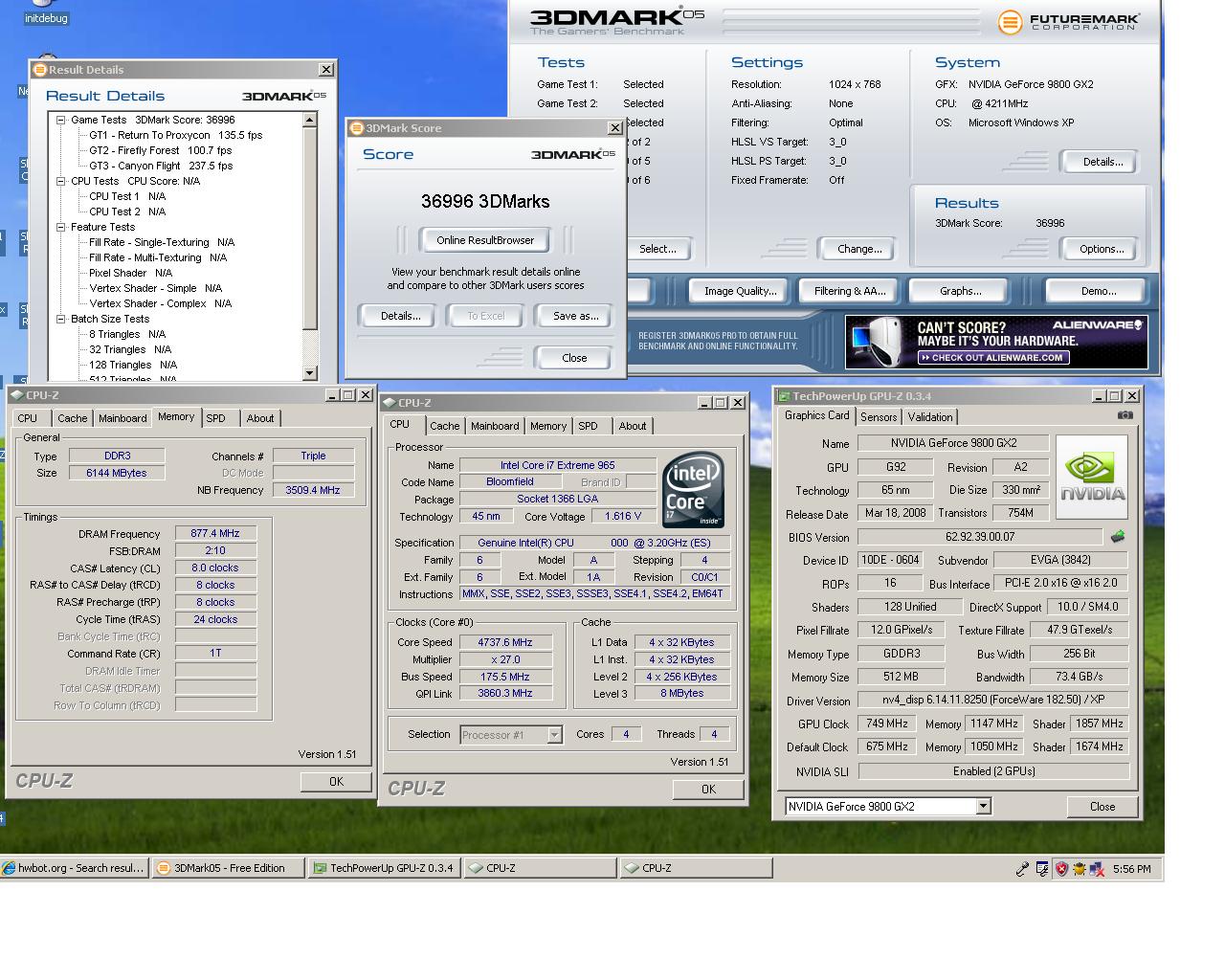Image resolution: width=1225 pixels, height=980 pixels.
Task: Collapse the CPU Tests tree node
Action: (x=61, y=181)
